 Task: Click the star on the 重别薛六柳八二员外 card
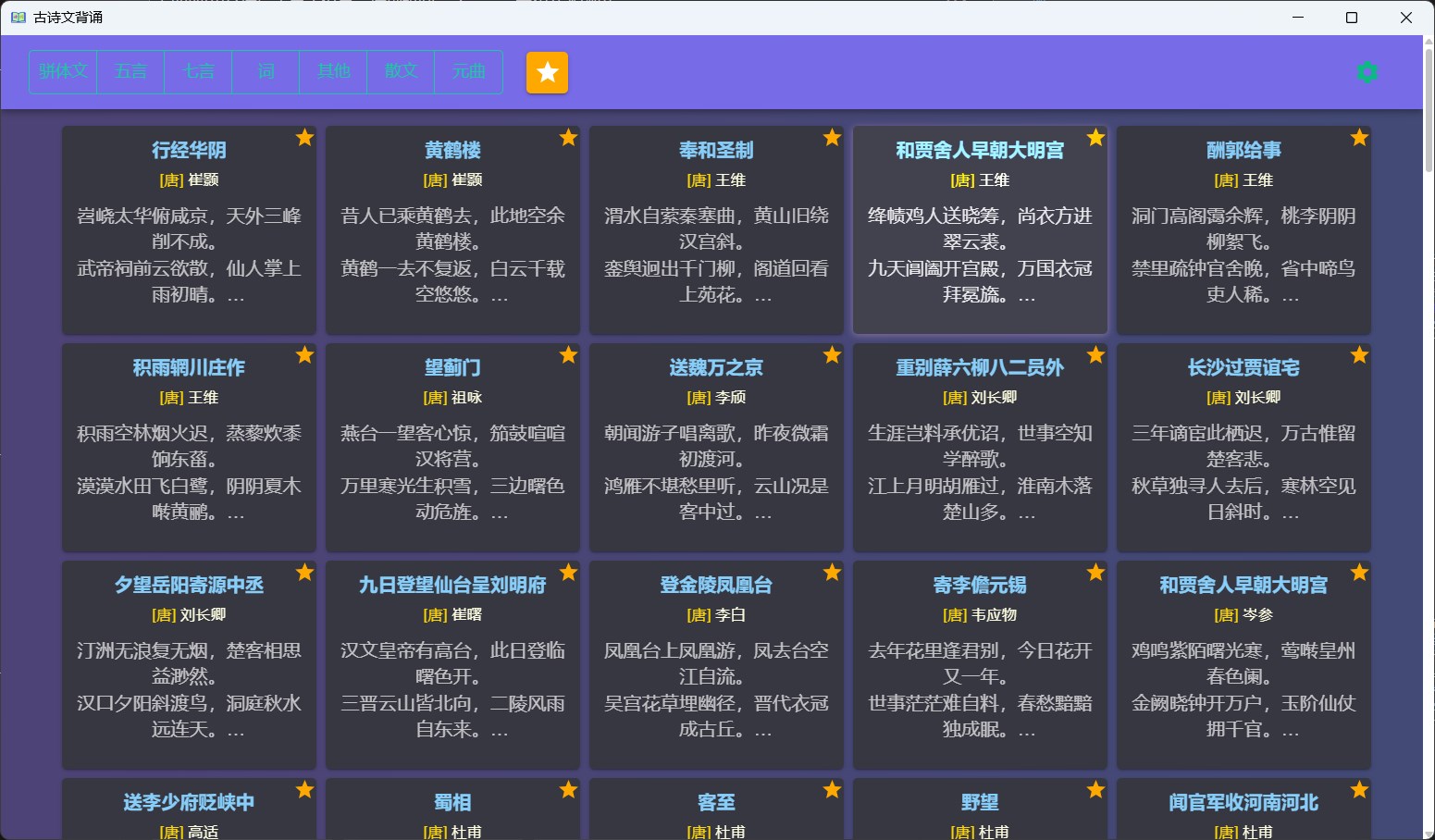(1095, 355)
